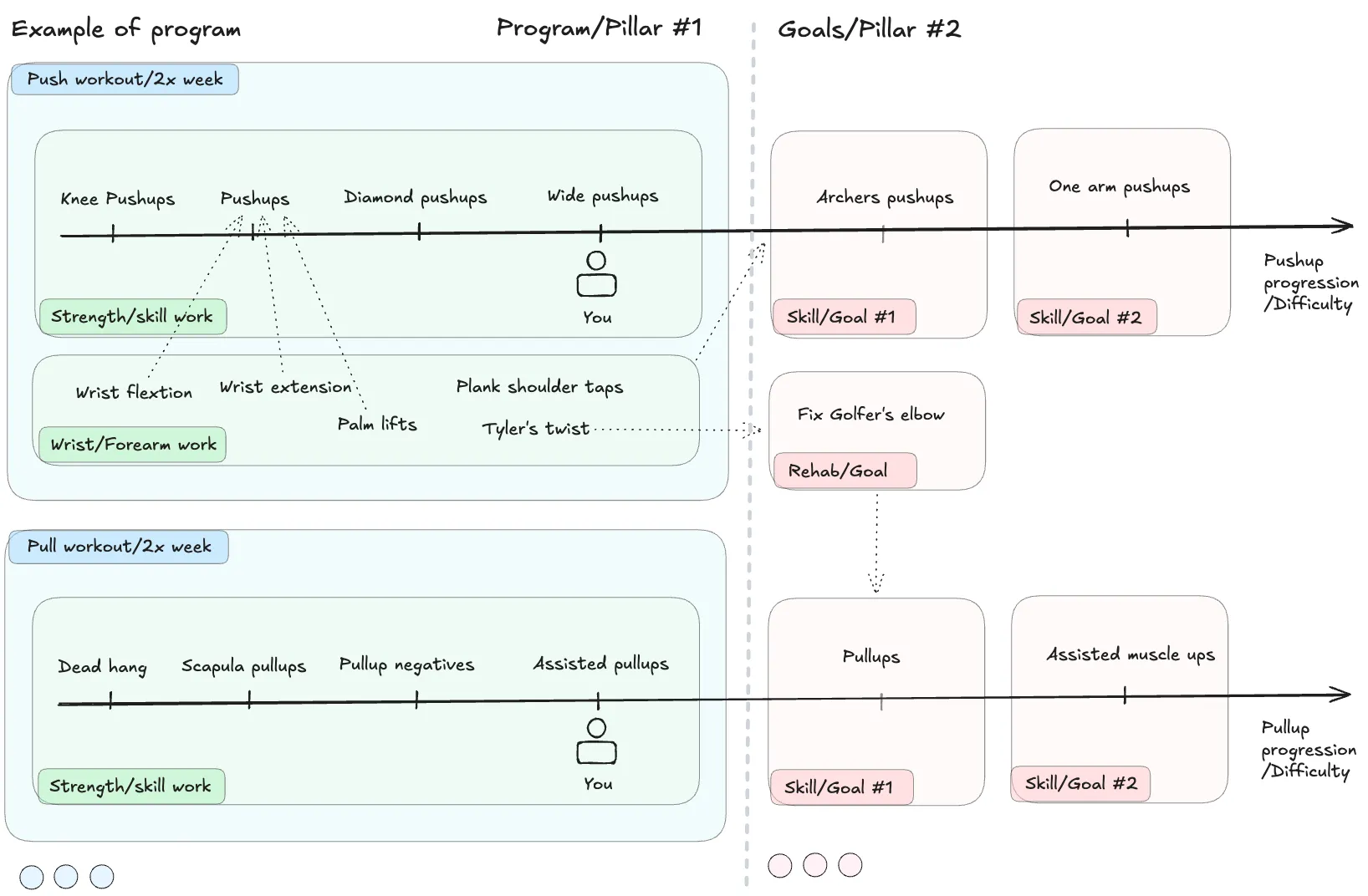Image resolution: width=1368 pixels, height=896 pixels.
Task: Click the tick mark under Knee Pushups
Action: (x=113, y=233)
